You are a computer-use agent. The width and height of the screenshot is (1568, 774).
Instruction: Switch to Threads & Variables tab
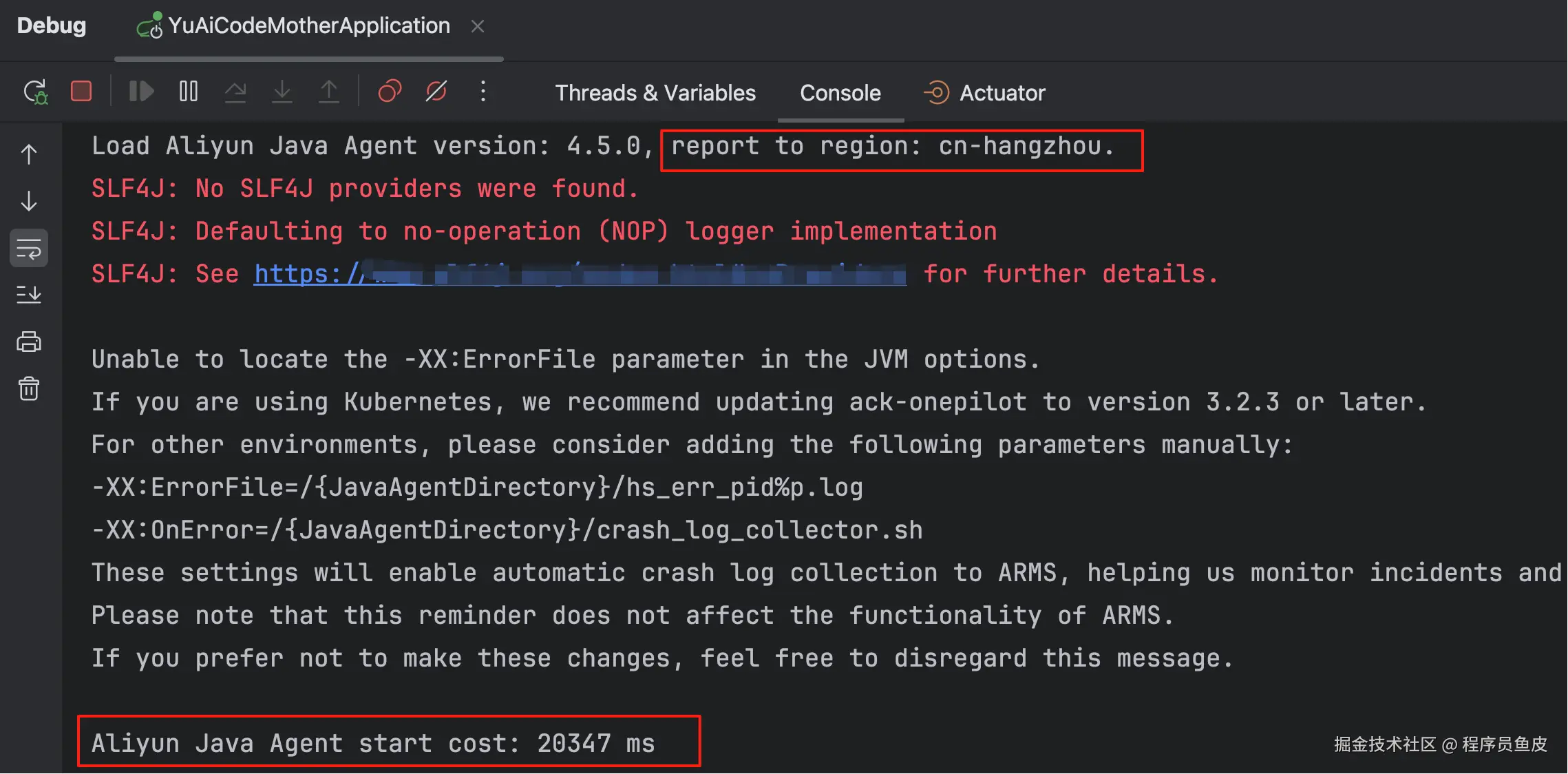pos(655,93)
